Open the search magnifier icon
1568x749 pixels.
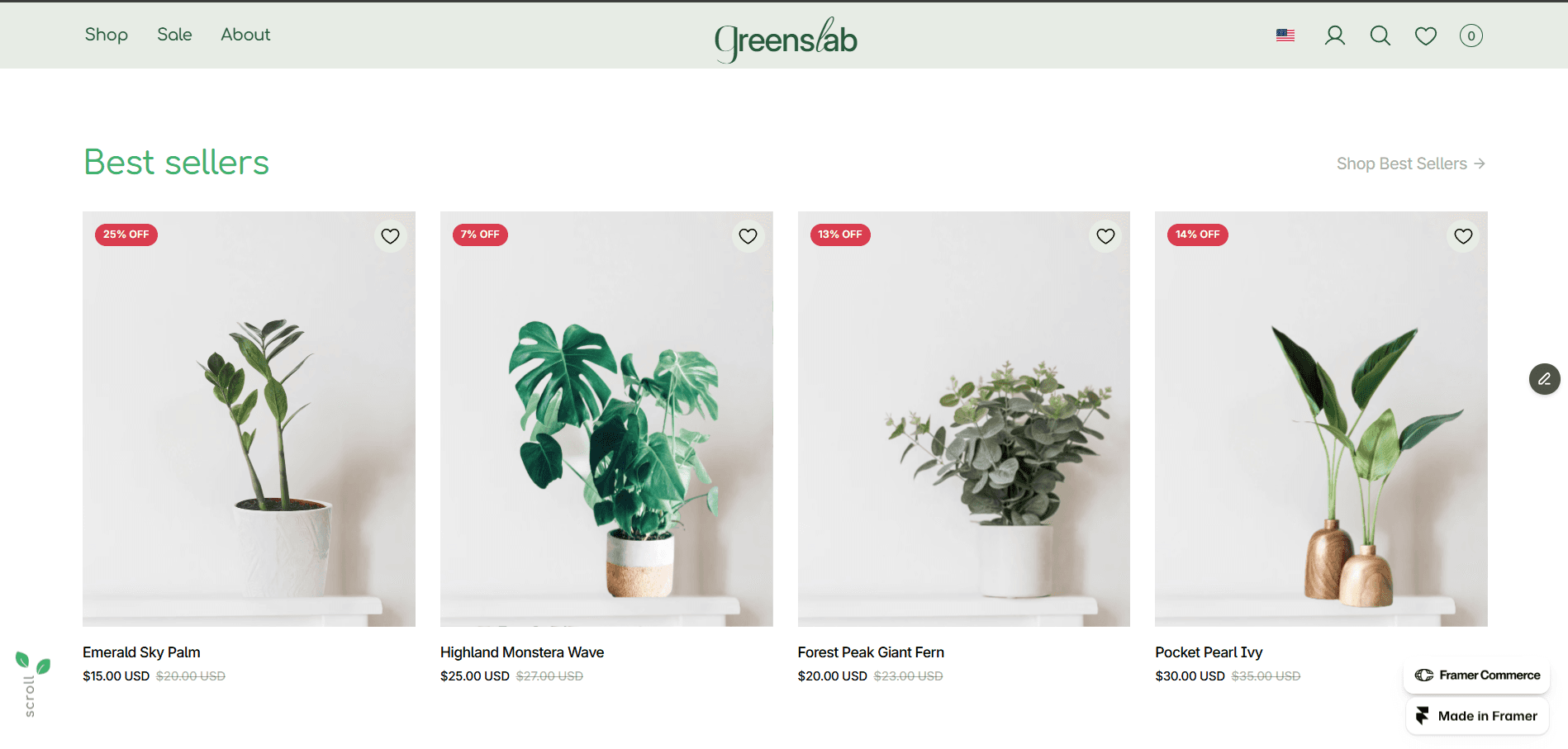(1380, 36)
